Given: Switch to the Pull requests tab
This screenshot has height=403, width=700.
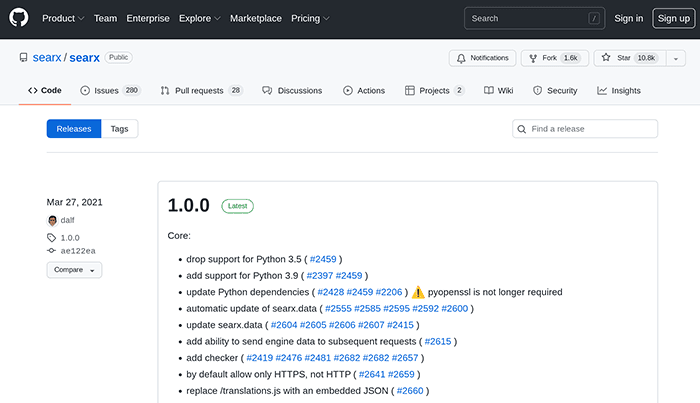Looking at the screenshot, I should [201, 91].
